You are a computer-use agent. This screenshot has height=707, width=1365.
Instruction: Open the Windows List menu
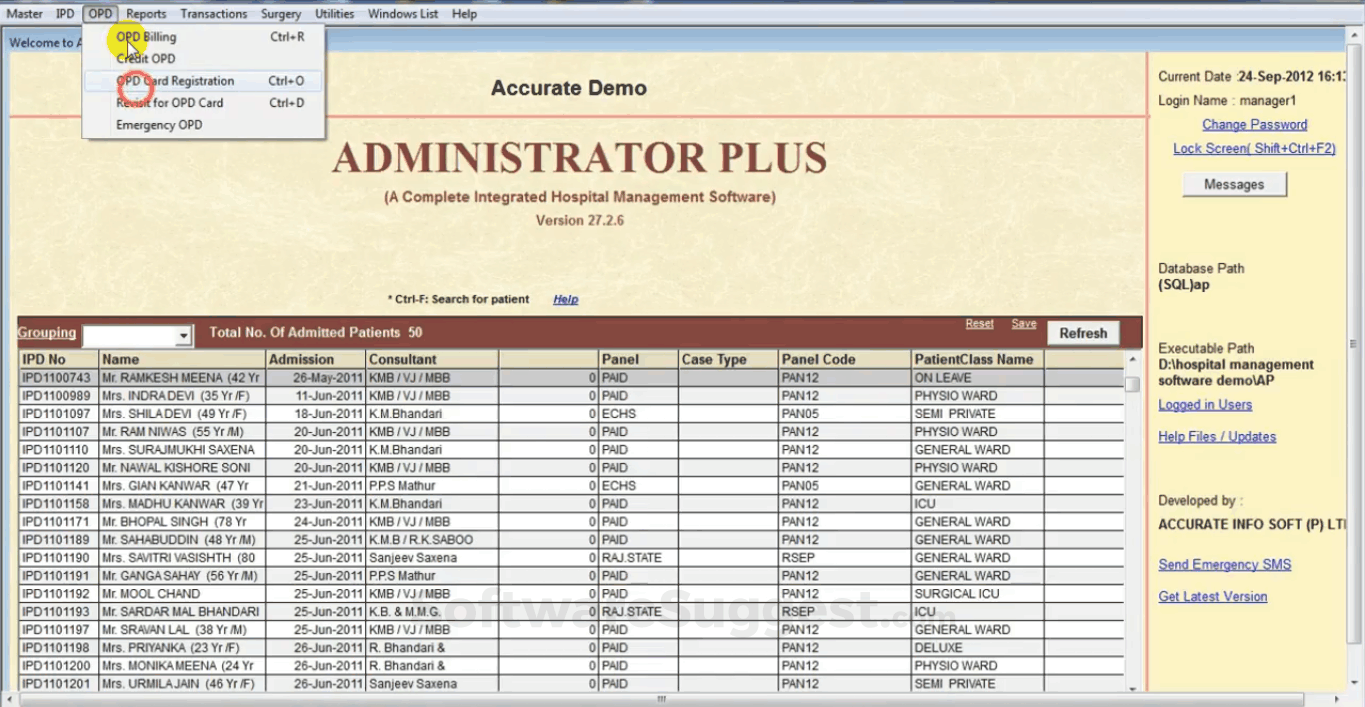402,13
